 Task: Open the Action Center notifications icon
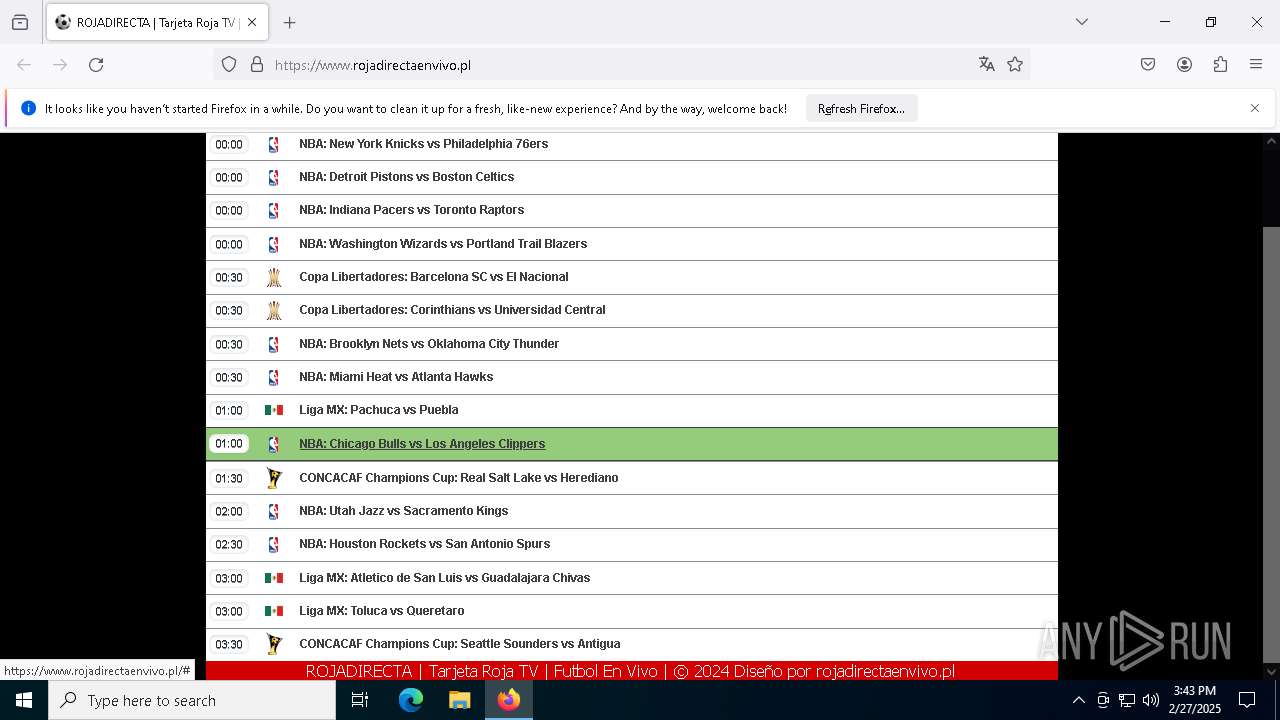point(1247,700)
